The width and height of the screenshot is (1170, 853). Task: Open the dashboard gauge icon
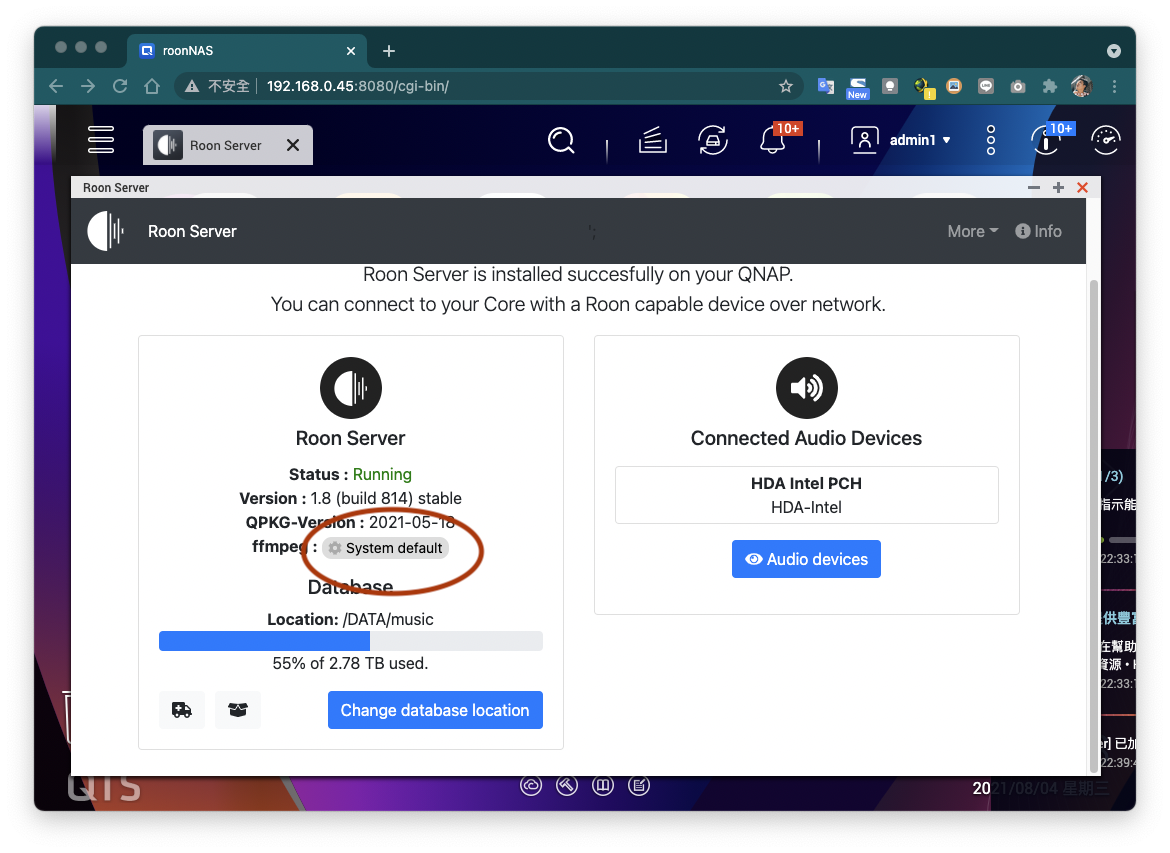pyautogui.click(x=1106, y=140)
